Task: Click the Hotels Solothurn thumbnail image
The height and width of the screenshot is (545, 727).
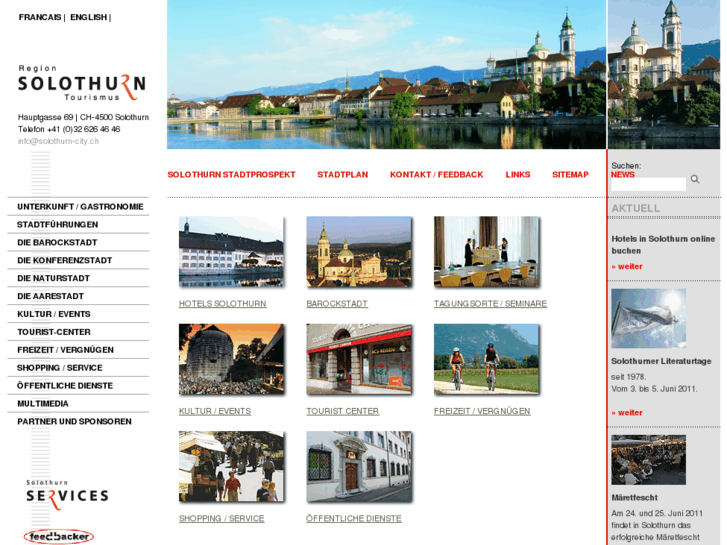Action: 231,251
